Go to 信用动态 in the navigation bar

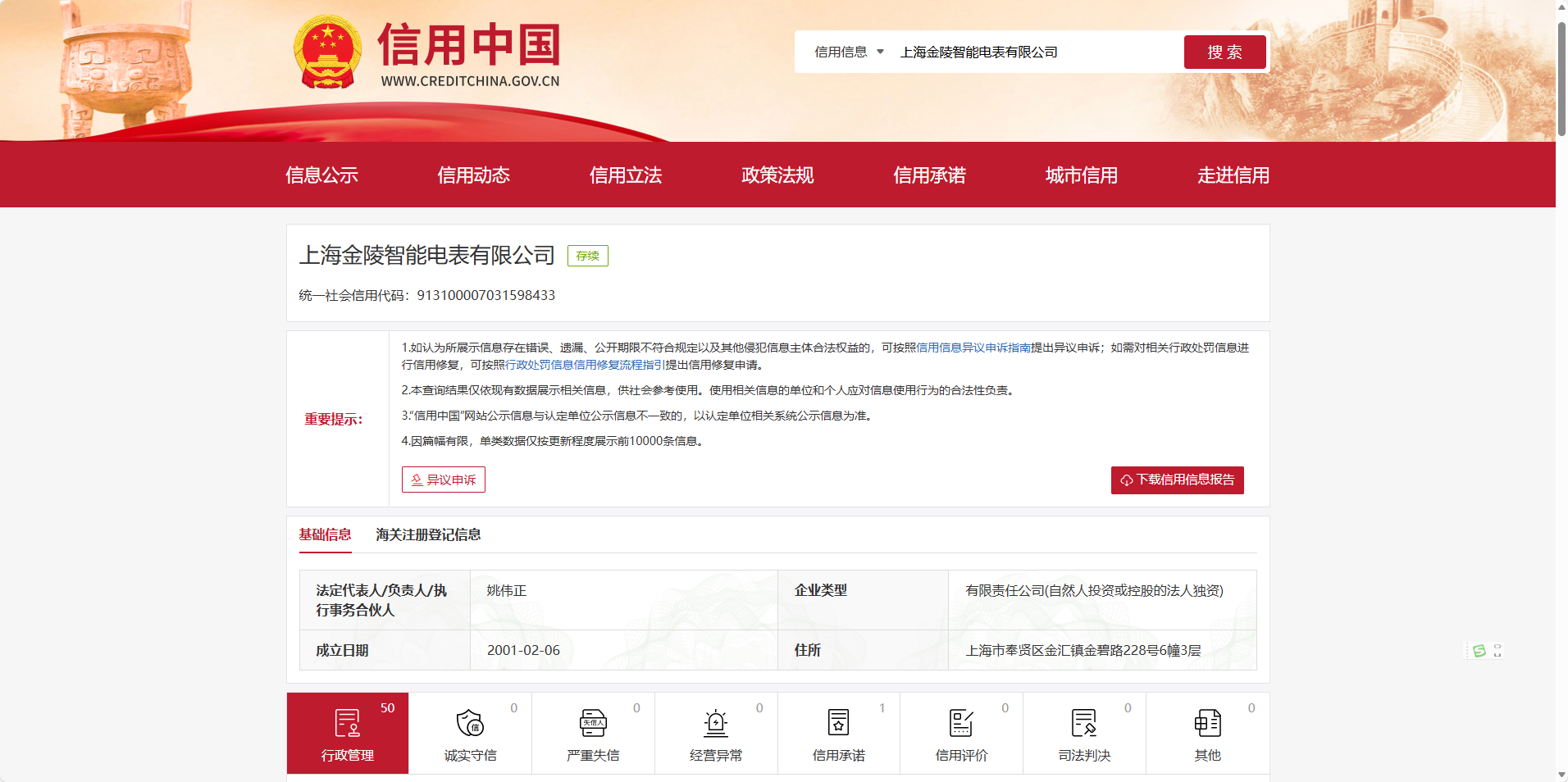point(473,175)
